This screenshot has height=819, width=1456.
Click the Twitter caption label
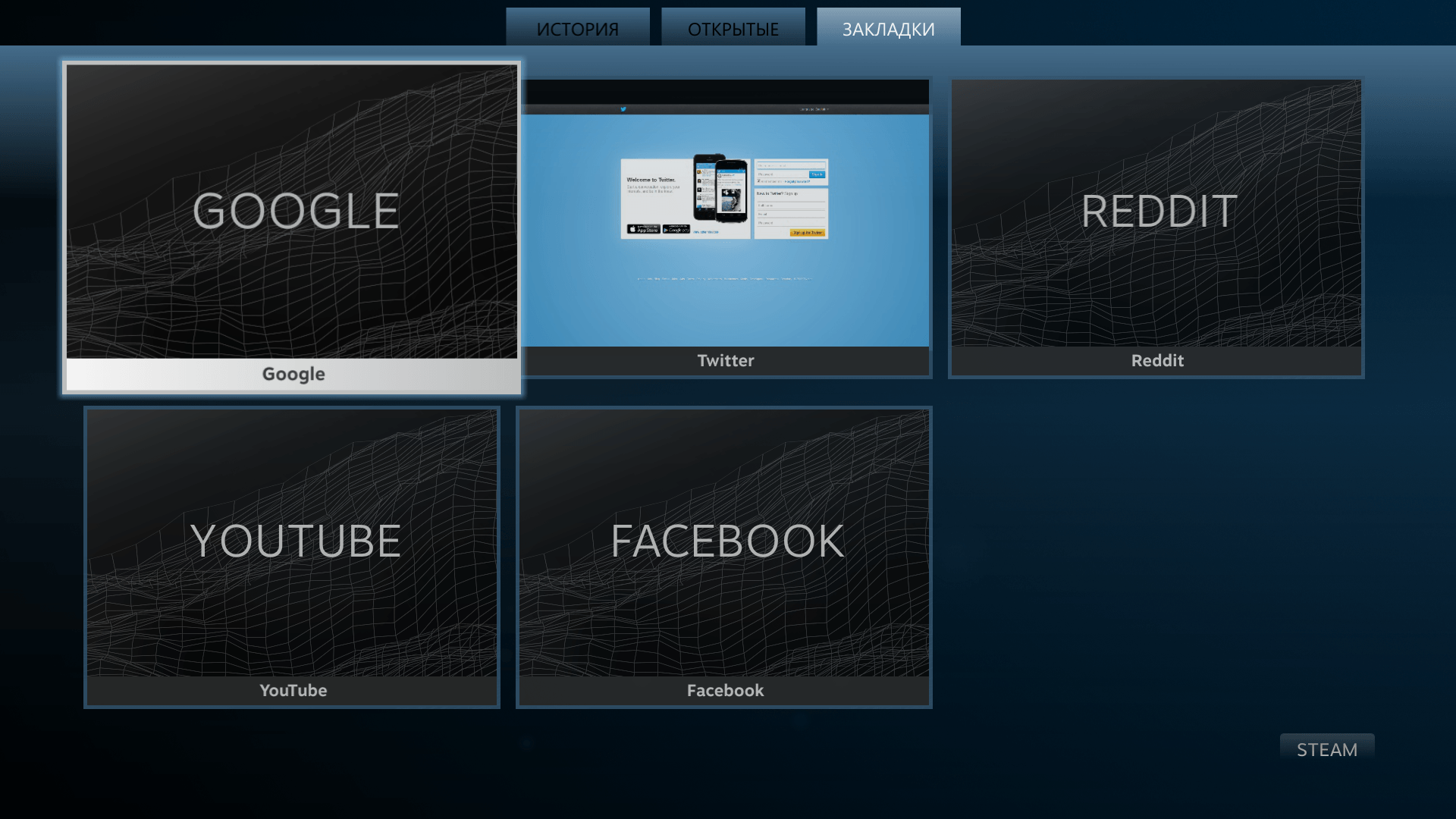(x=726, y=361)
